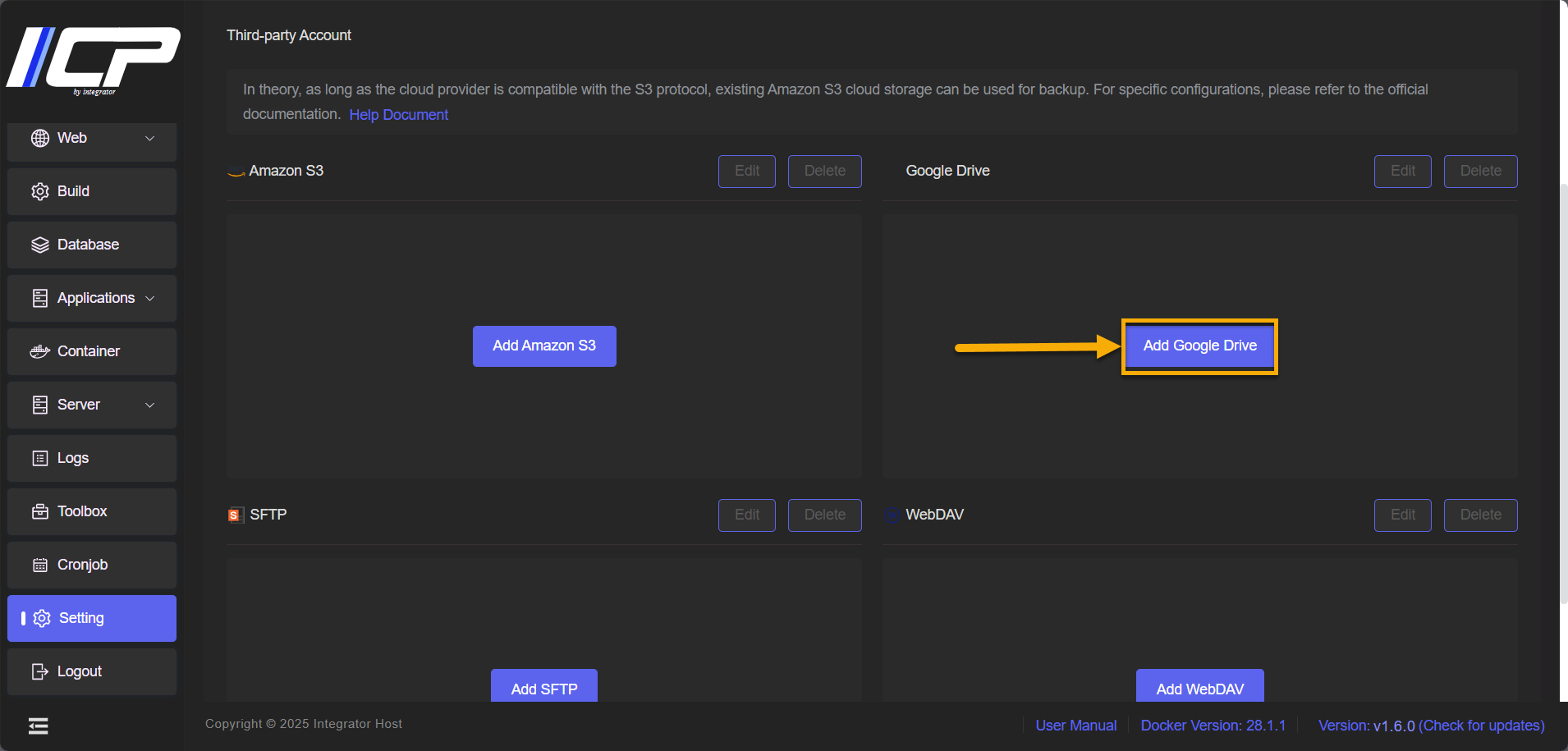Click the Database stack icon
1568x751 pixels.
point(40,245)
